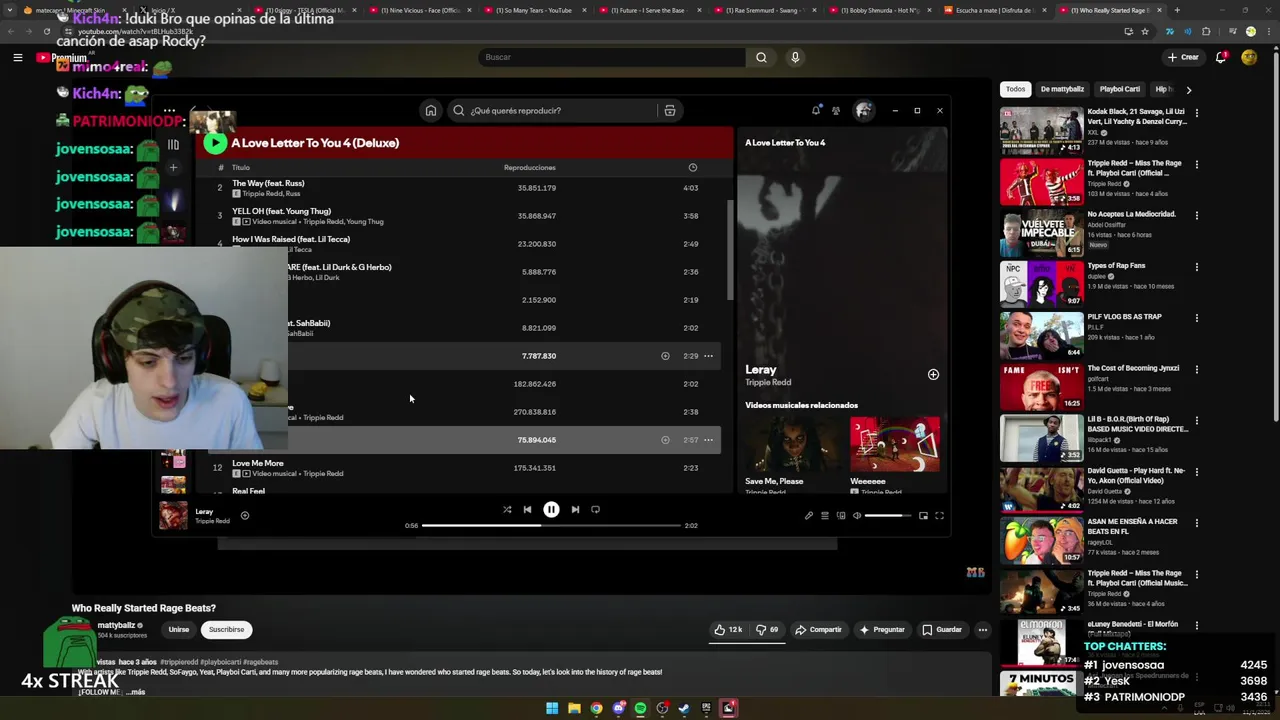Mute Spotify with the speaker icon
The height and width of the screenshot is (720, 1280).
click(x=857, y=516)
